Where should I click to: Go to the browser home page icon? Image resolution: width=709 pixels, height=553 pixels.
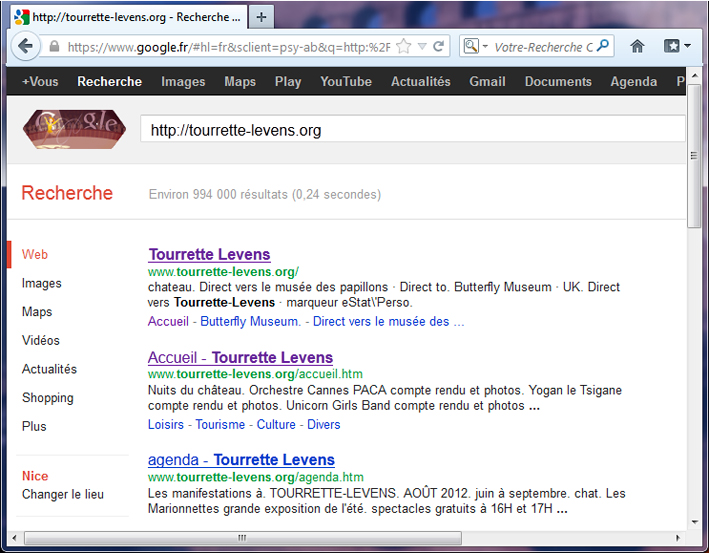(637, 46)
